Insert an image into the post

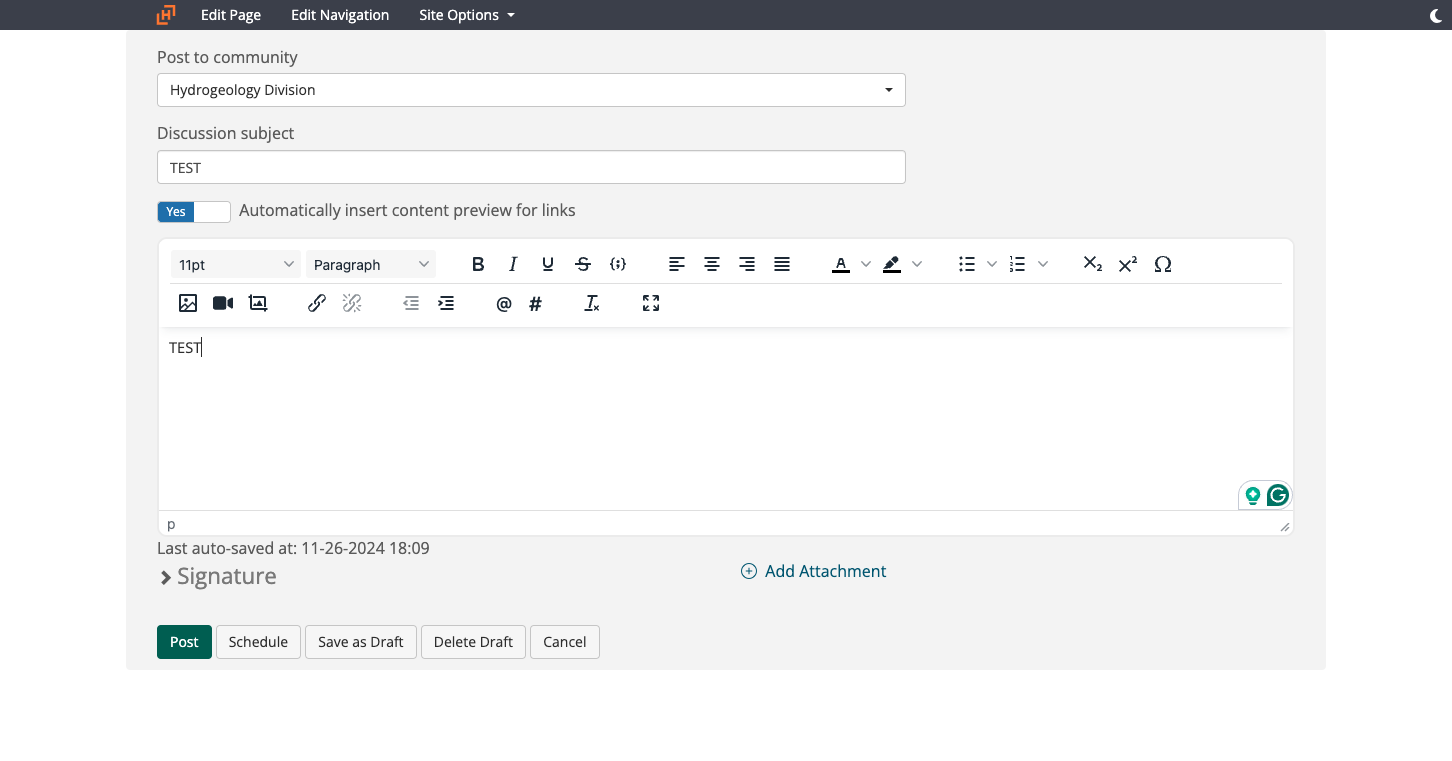188,303
